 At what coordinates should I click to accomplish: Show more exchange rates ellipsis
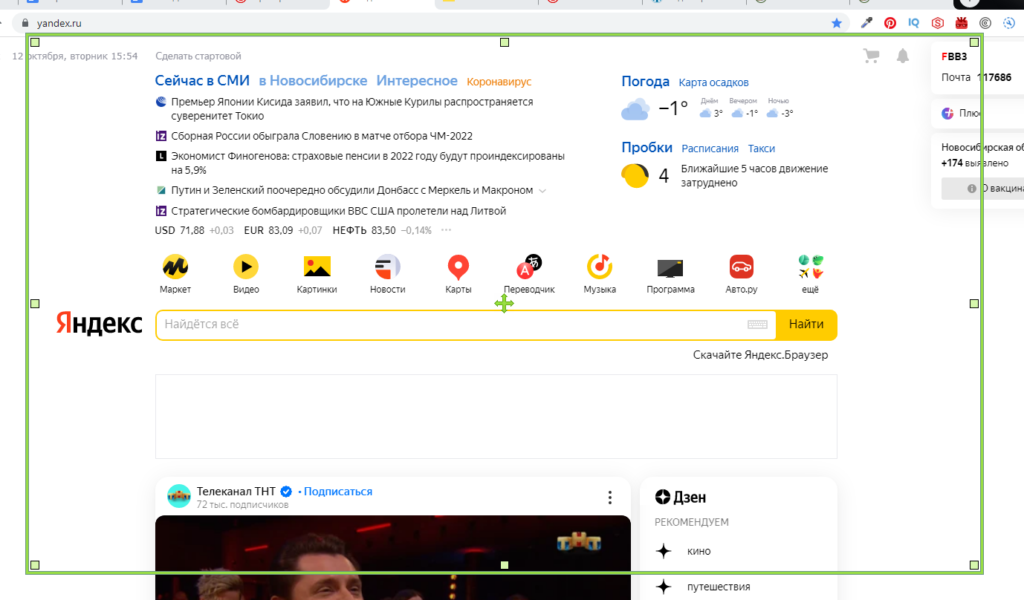(x=446, y=230)
